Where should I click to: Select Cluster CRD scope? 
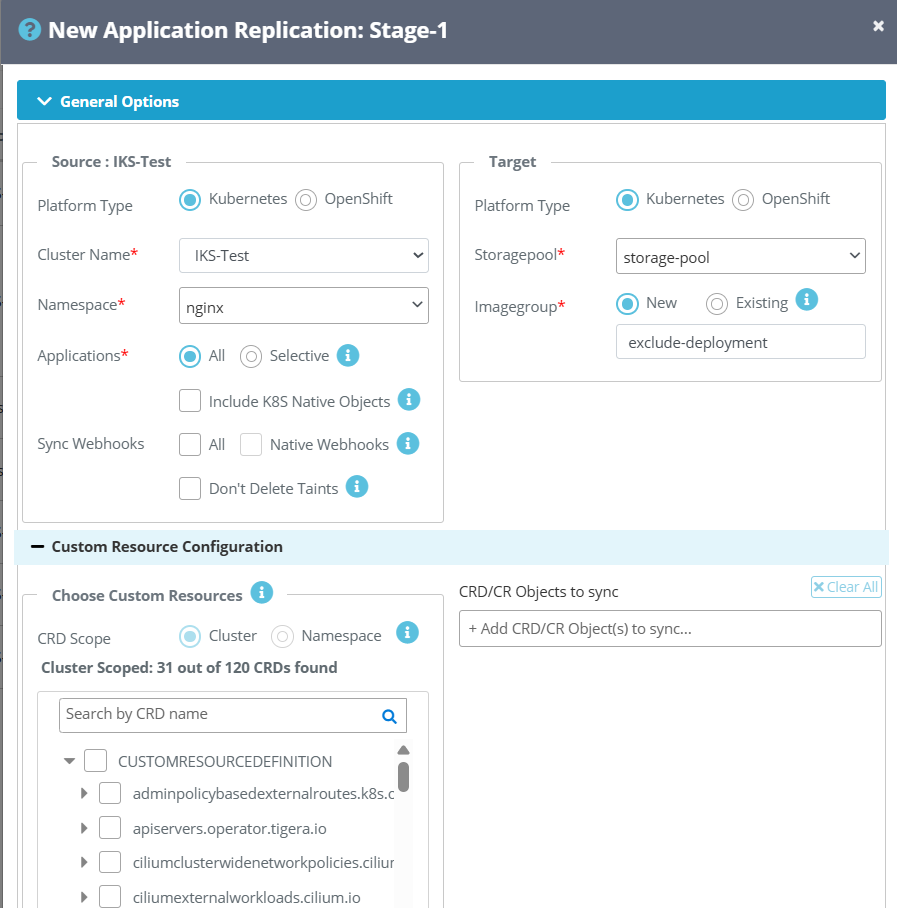click(190, 636)
